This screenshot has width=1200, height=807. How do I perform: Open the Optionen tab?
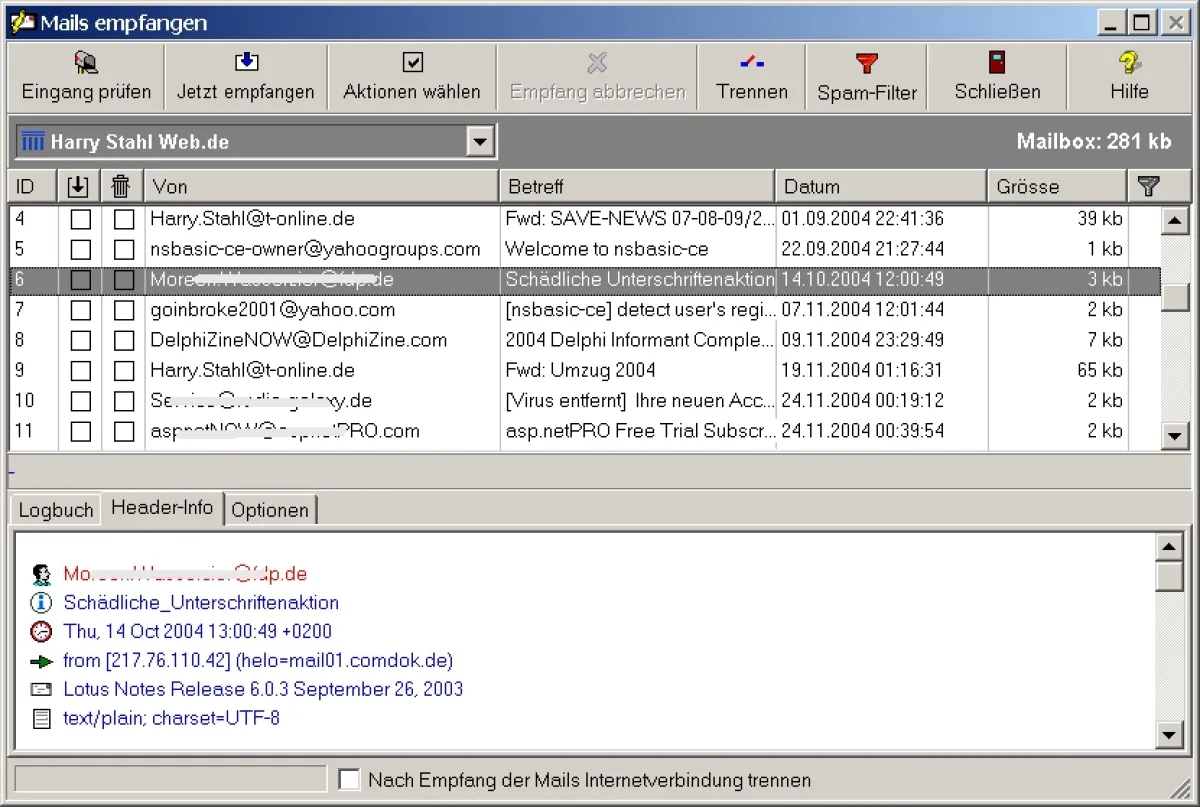coord(270,510)
